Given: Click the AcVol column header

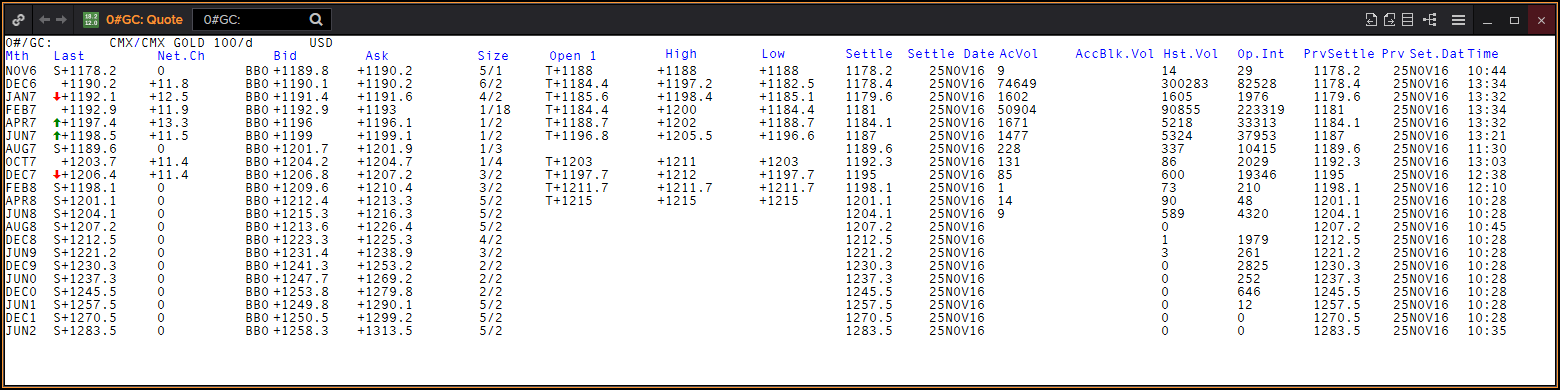Looking at the screenshot, I should [1019, 54].
